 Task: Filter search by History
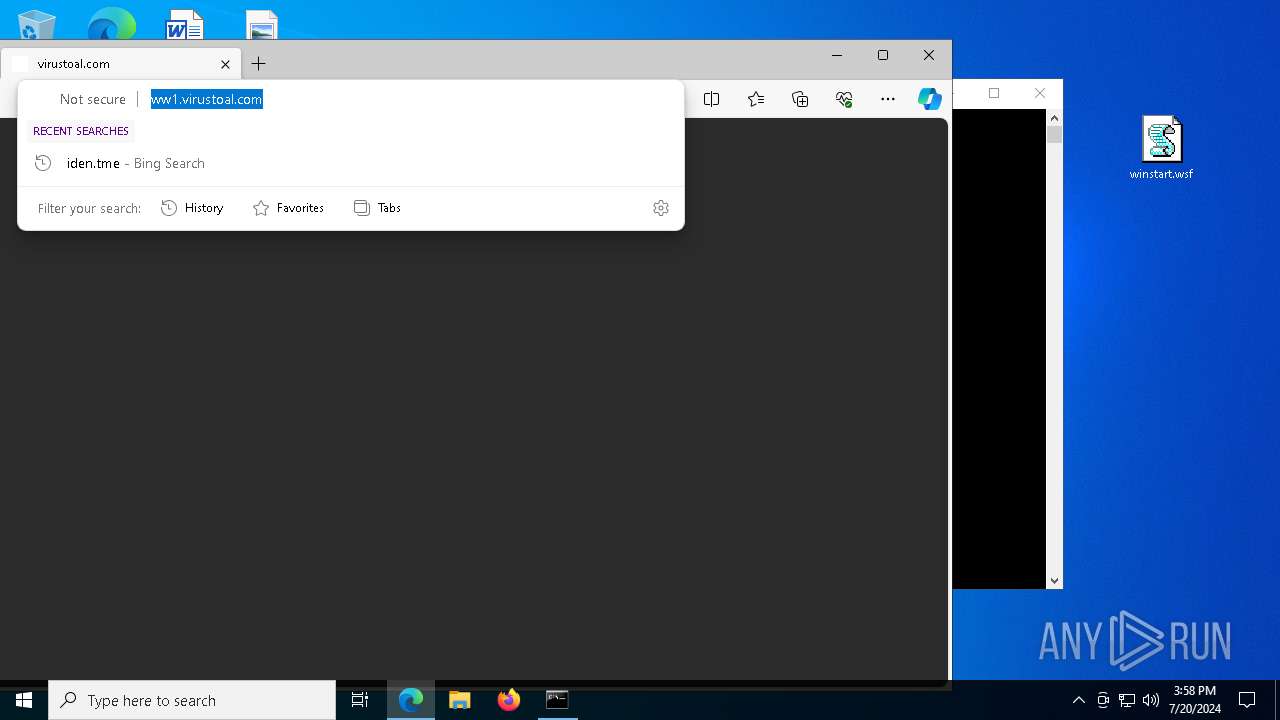click(x=192, y=208)
